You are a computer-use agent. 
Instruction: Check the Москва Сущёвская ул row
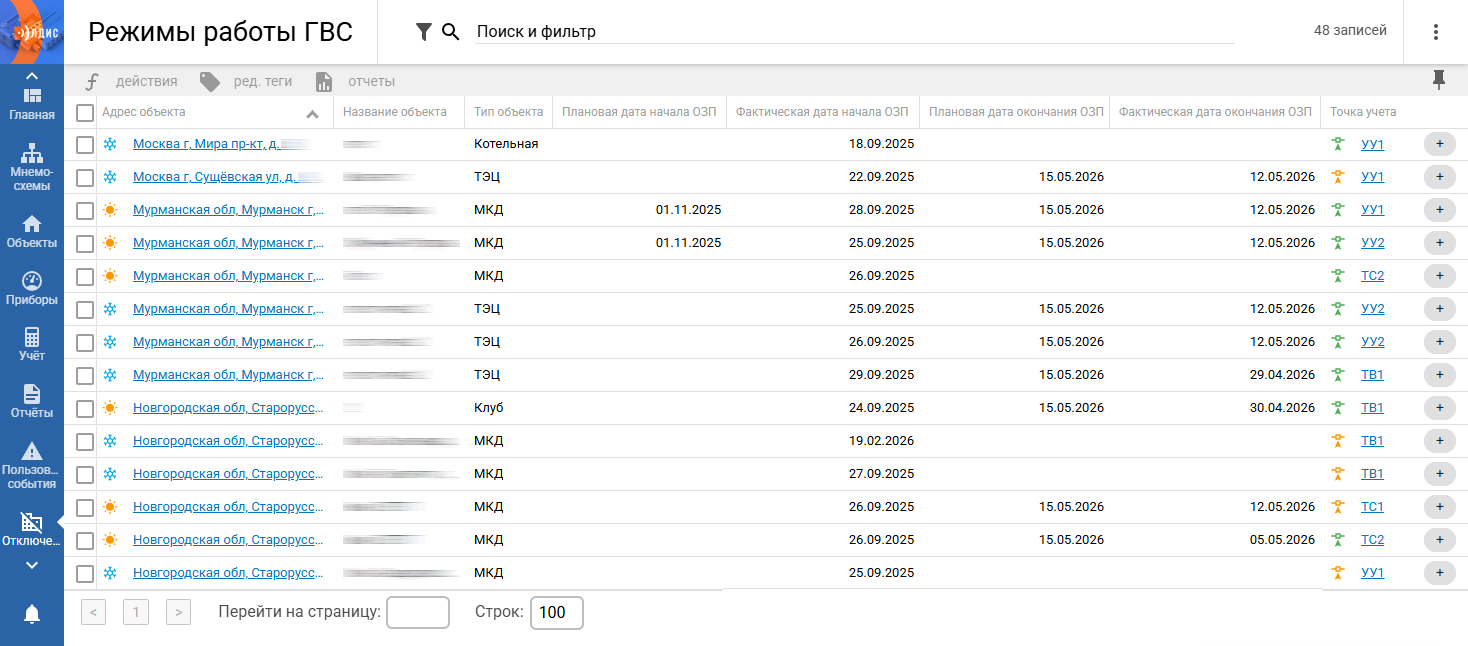tap(85, 178)
